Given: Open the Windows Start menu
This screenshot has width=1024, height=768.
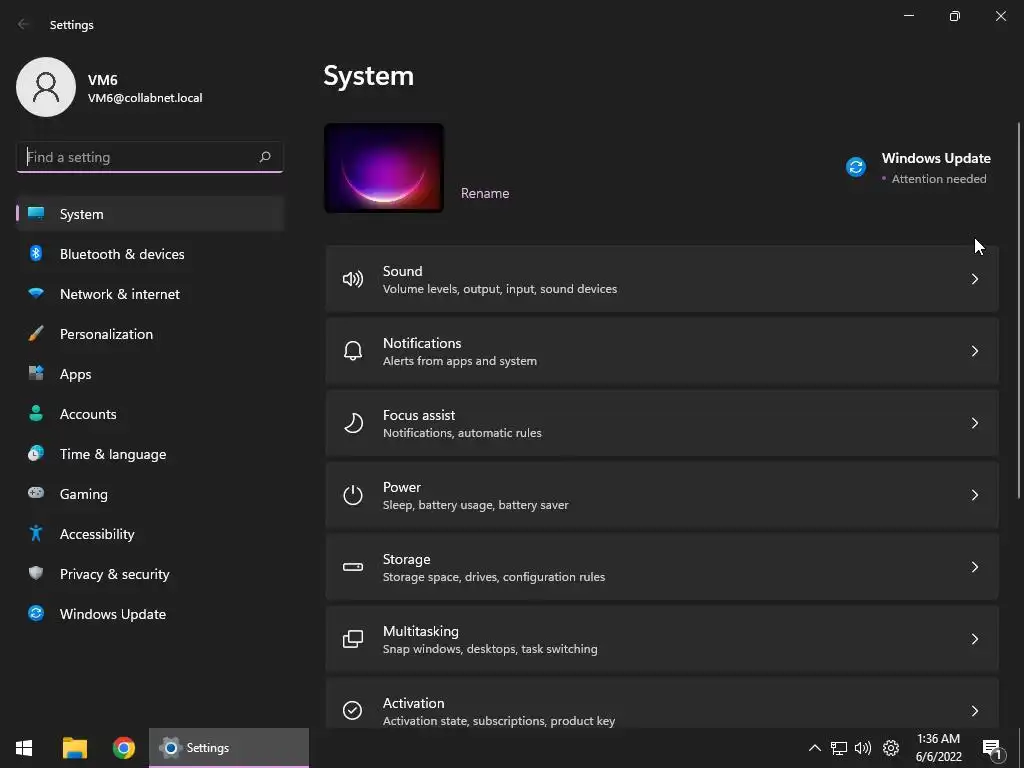Looking at the screenshot, I should (x=24, y=748).
